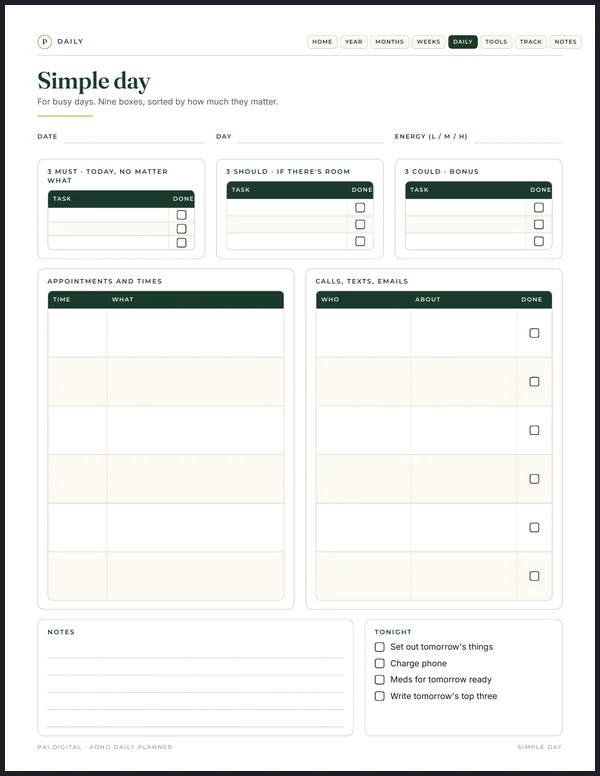Click the '3 SHOULD · IF THERE'S ROOM' heading

(x=288, y=171)
